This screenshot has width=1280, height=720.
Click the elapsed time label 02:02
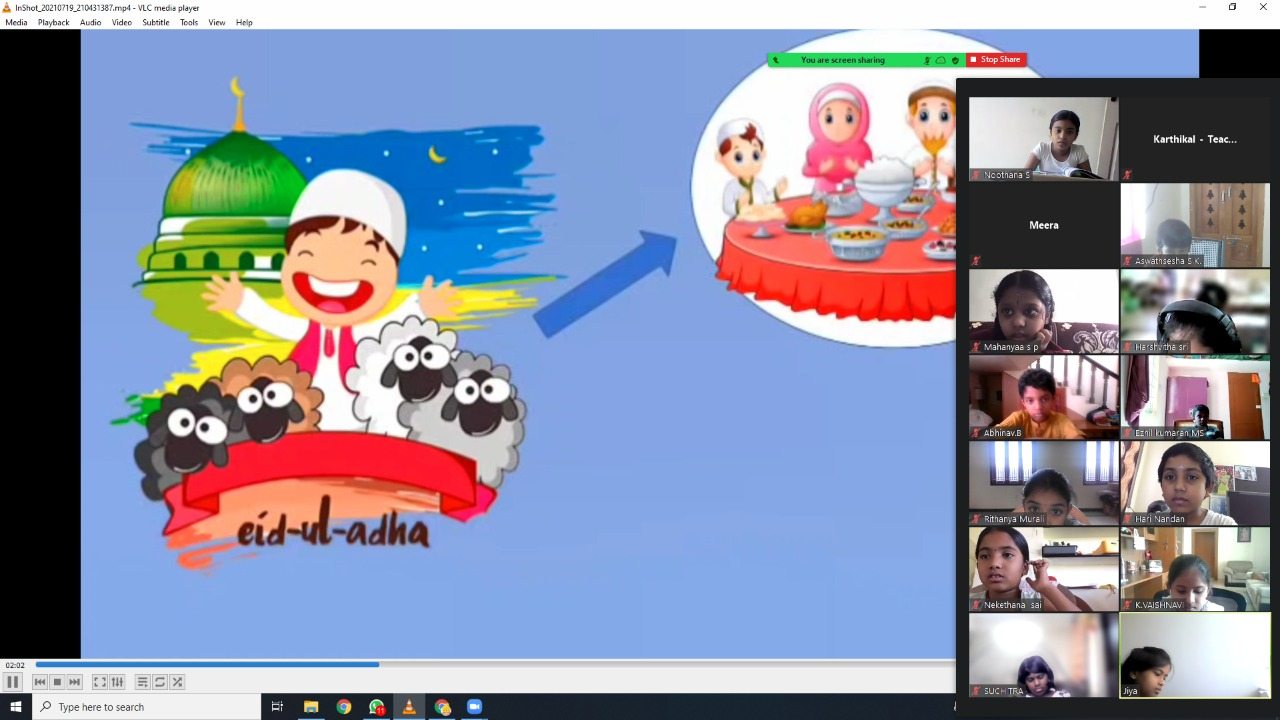click(x=15, y=665)
